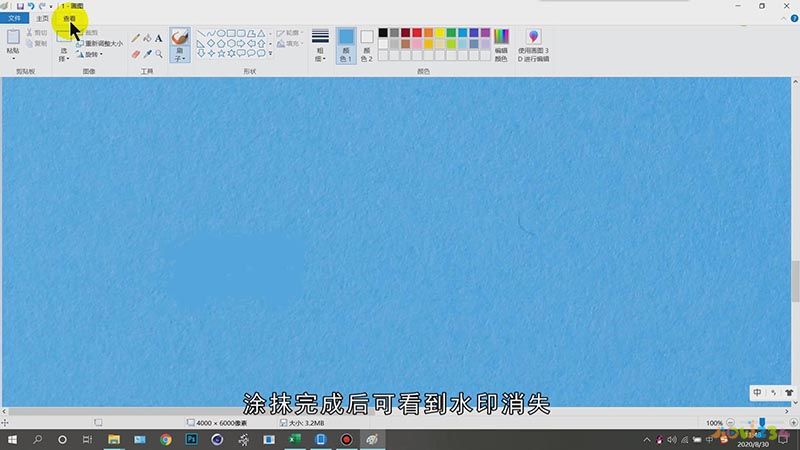Click the Paint Help question mark icon
Image resolution: width=800 pixels, height=450 pixels.
click(x=794, y=18)
